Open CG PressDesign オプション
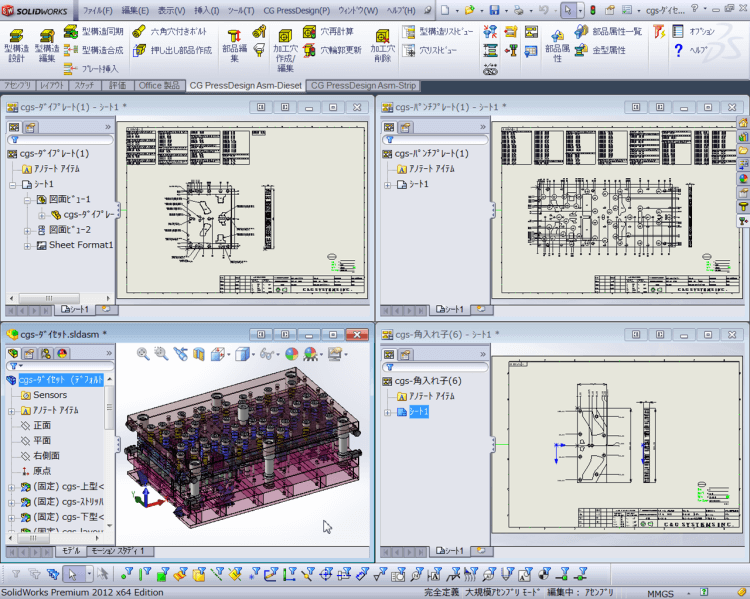Screen dimensions: 750x599 (x=694, y=32)
